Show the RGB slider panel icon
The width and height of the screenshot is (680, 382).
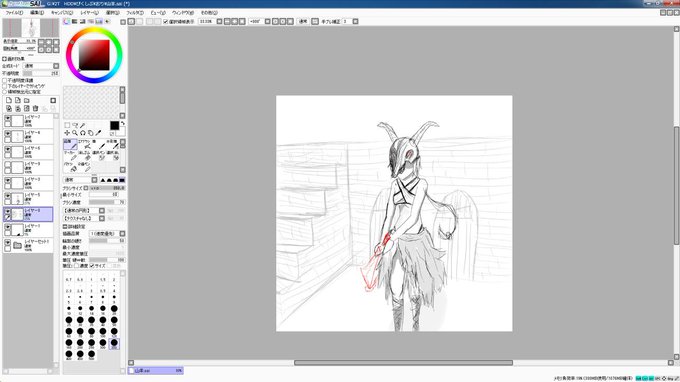(x=75, y=21)
